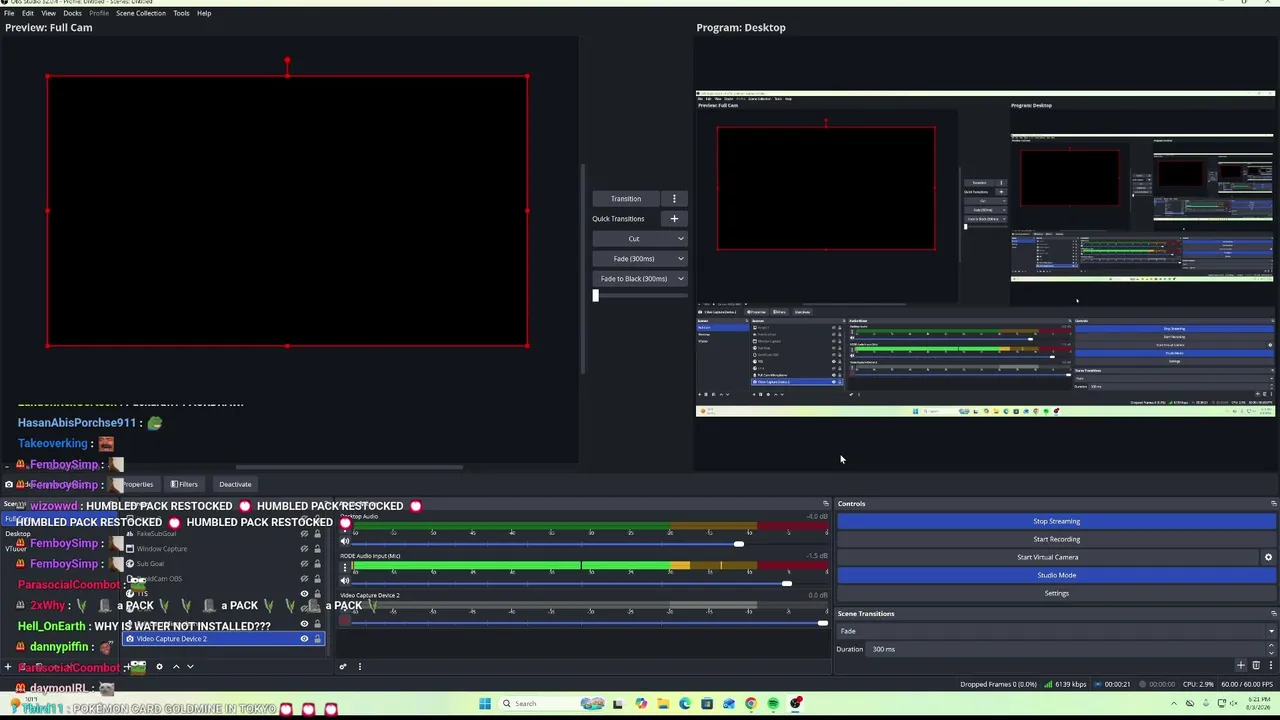
Task: Remove scene transition with trash icon
Action: click(x=1256, y=665)
